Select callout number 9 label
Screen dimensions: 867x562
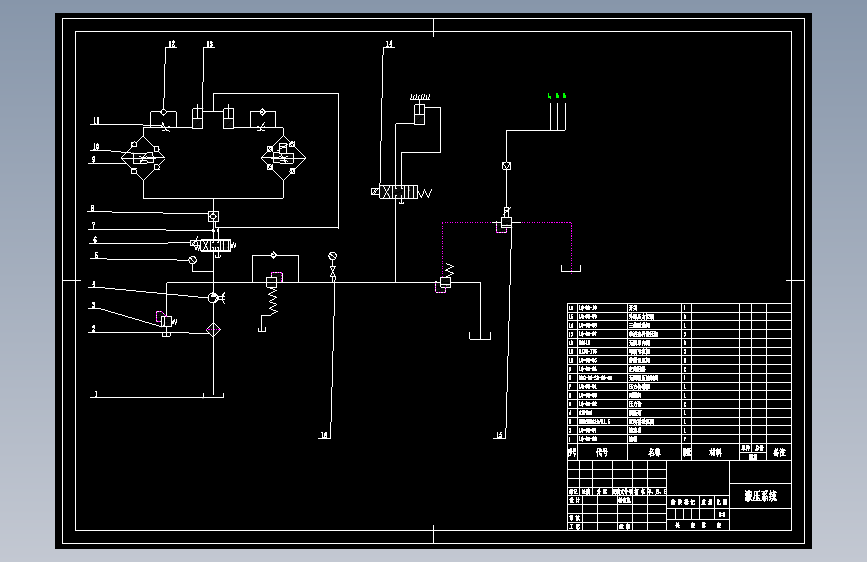(93, 159)
